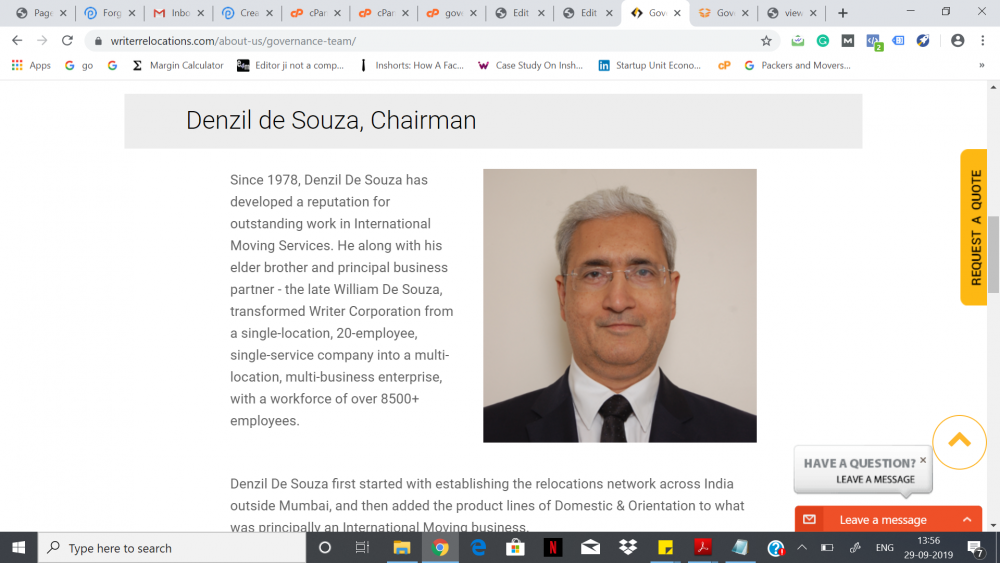Click the Request a Quote side button
This screenshot has width=1000, height=563.
coord(974,227)
